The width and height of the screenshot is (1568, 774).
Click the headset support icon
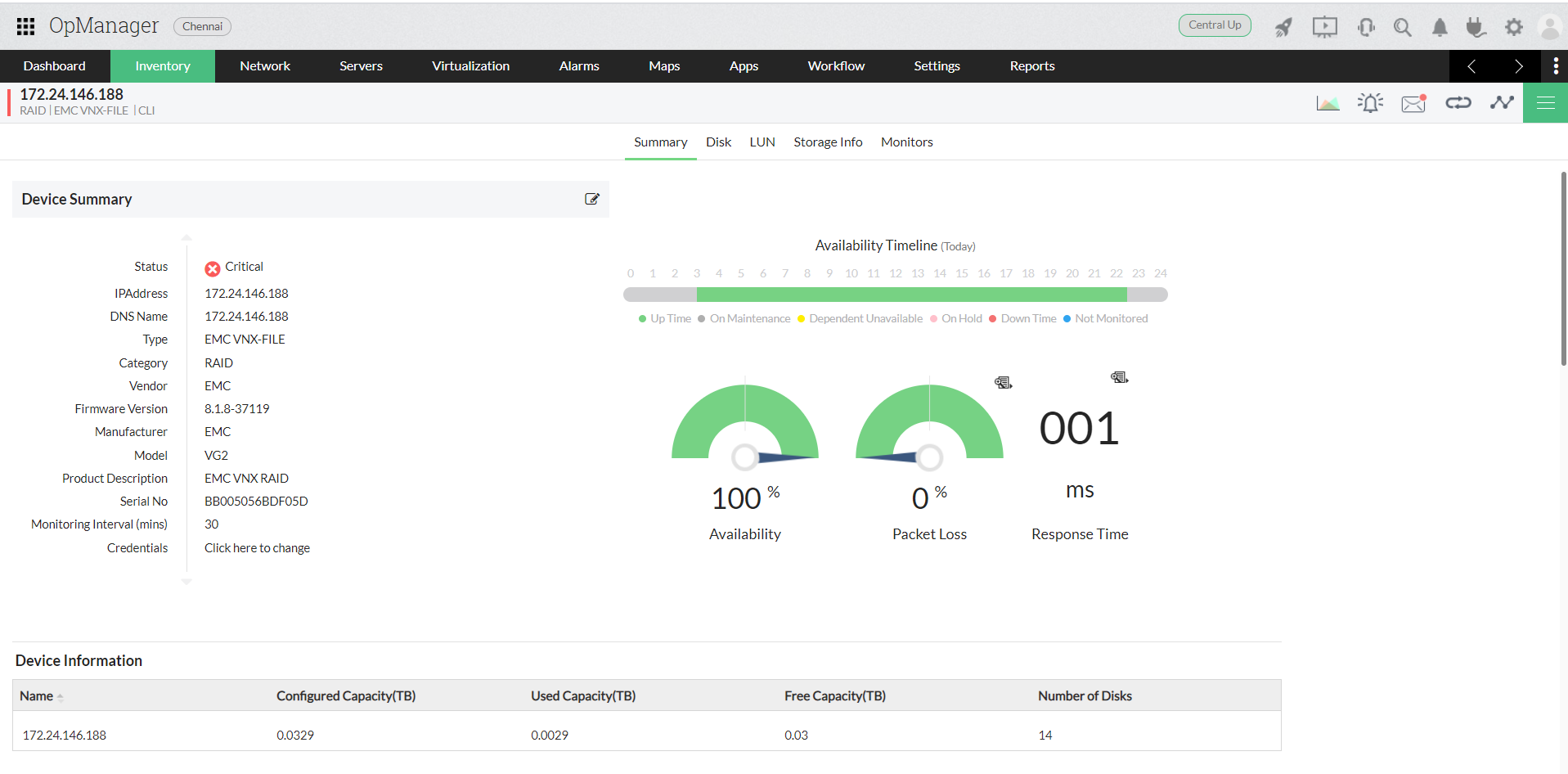coord(1366,27)
